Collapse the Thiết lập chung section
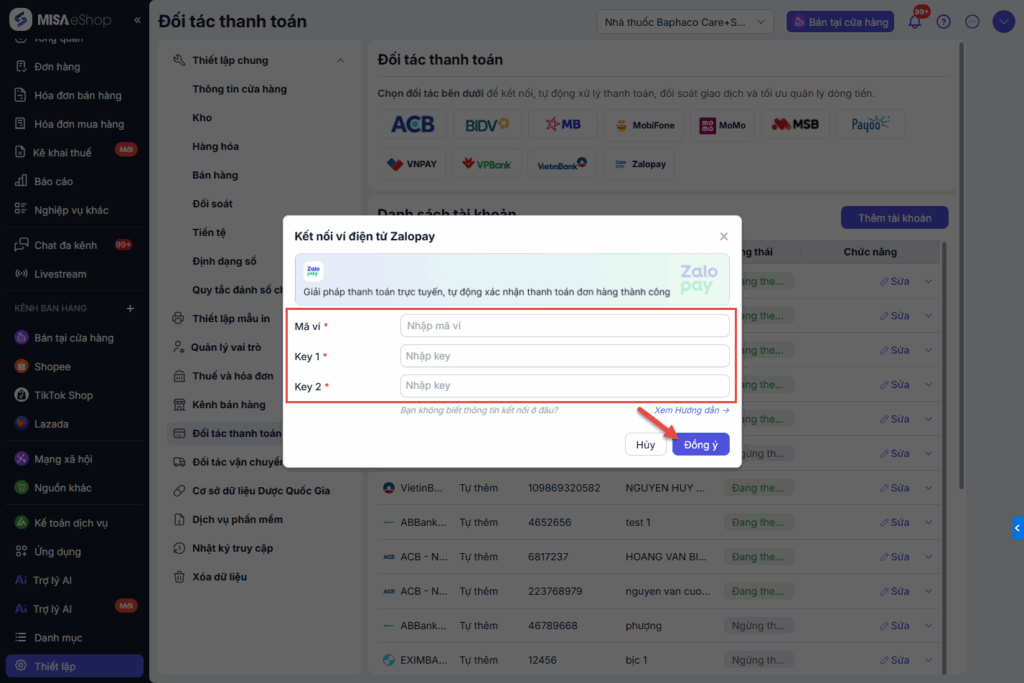1024x683 pixels. [339, 61]
